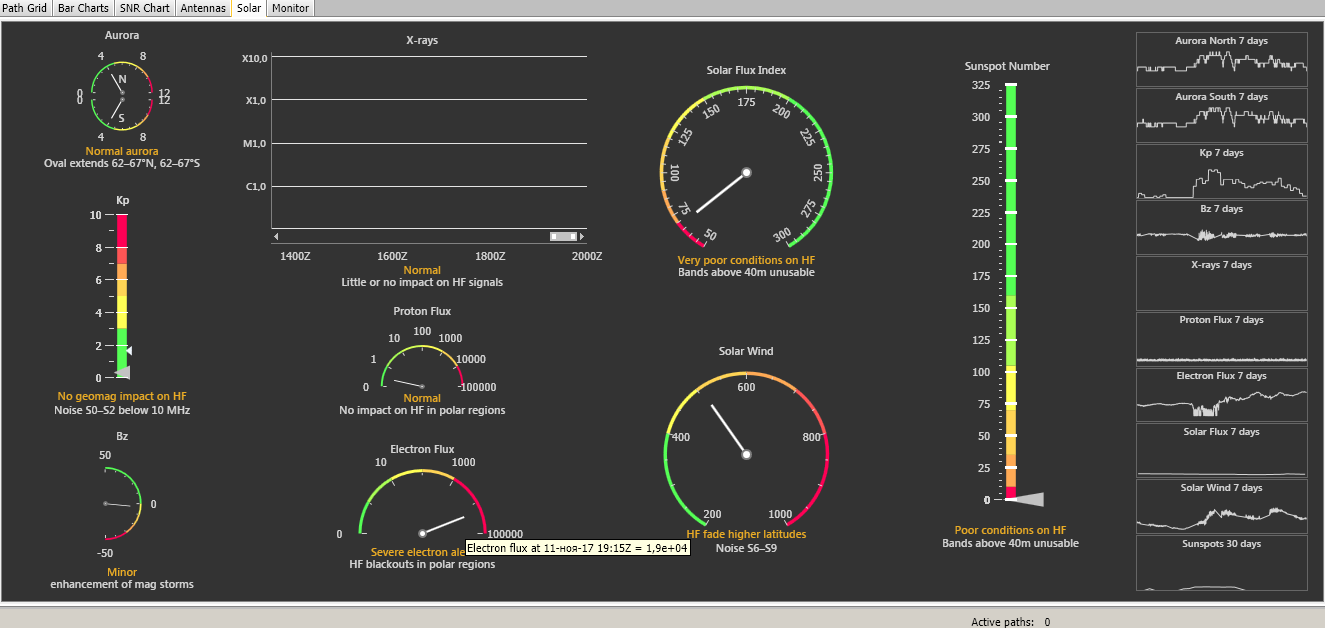The width and height of the screenshot is (1325, 628).
Task: Open Kp 7 days chart
Action: 1221,171
